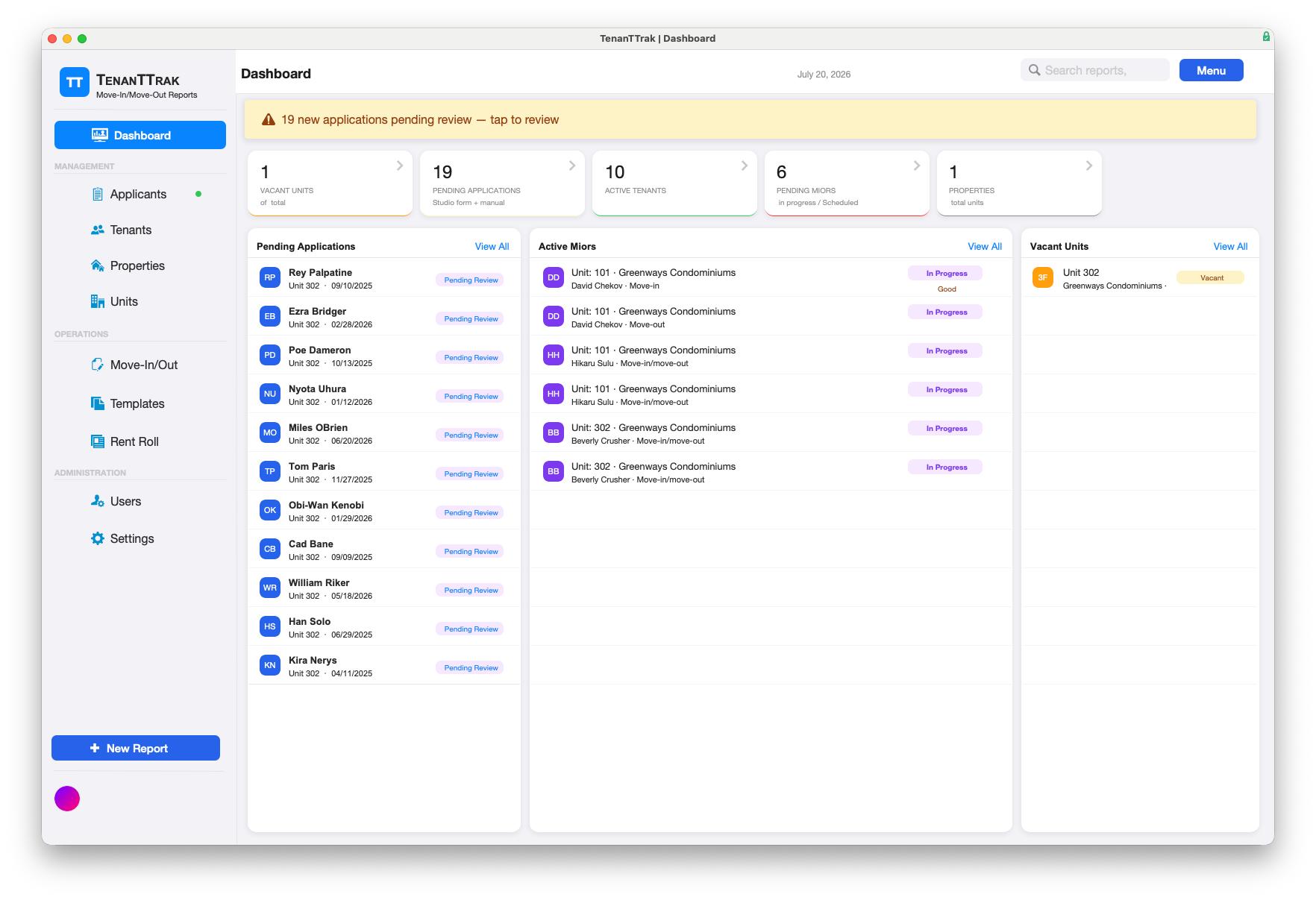Click the July 20, 2026 date text
This screenshot has height=900, width=1316.
[x=824, y=74]
